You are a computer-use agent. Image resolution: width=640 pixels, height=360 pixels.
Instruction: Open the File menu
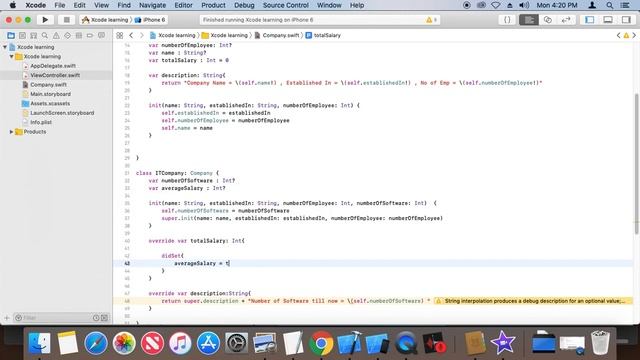(60, 5)
